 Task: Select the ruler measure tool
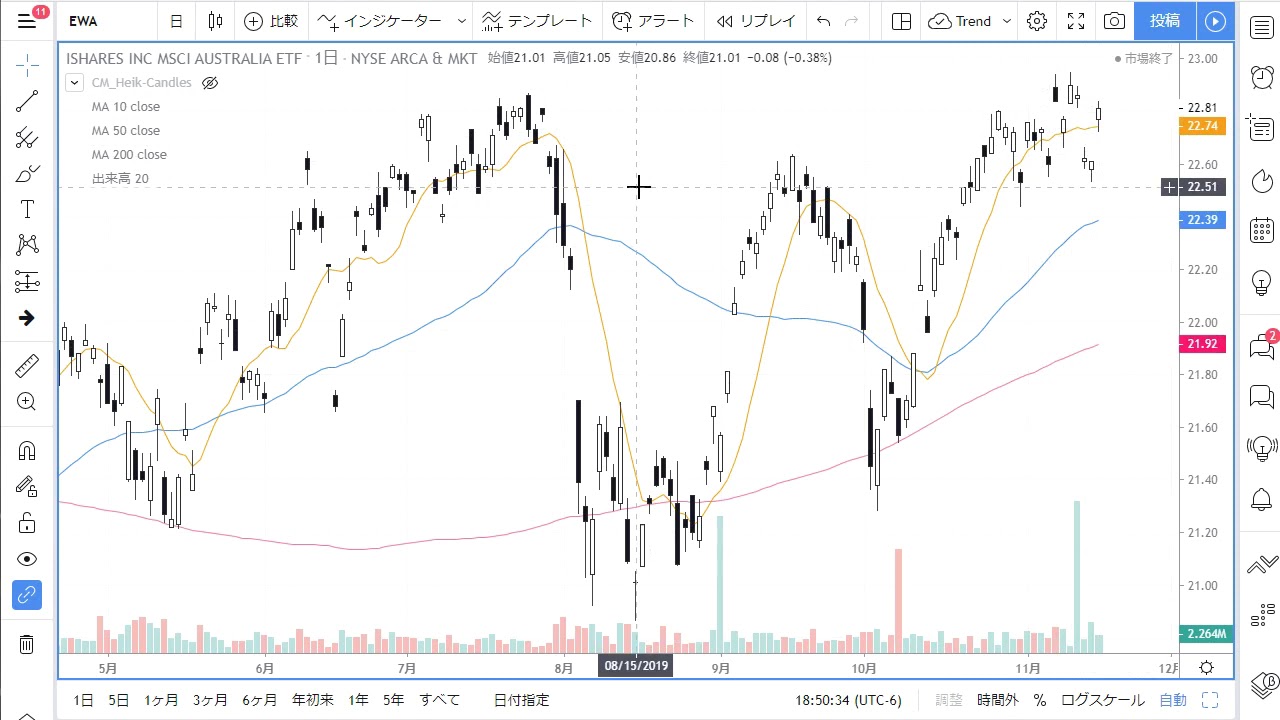(27, 366)
